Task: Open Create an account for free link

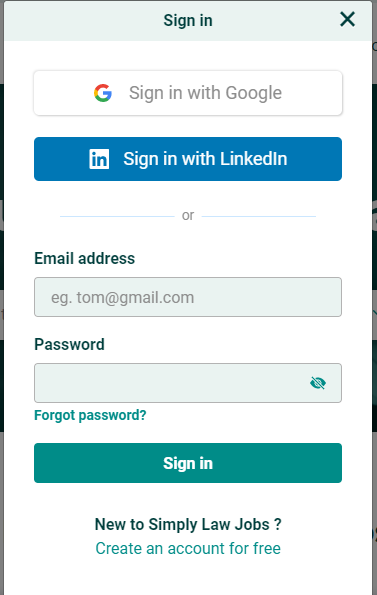Action: pos(188,548)
